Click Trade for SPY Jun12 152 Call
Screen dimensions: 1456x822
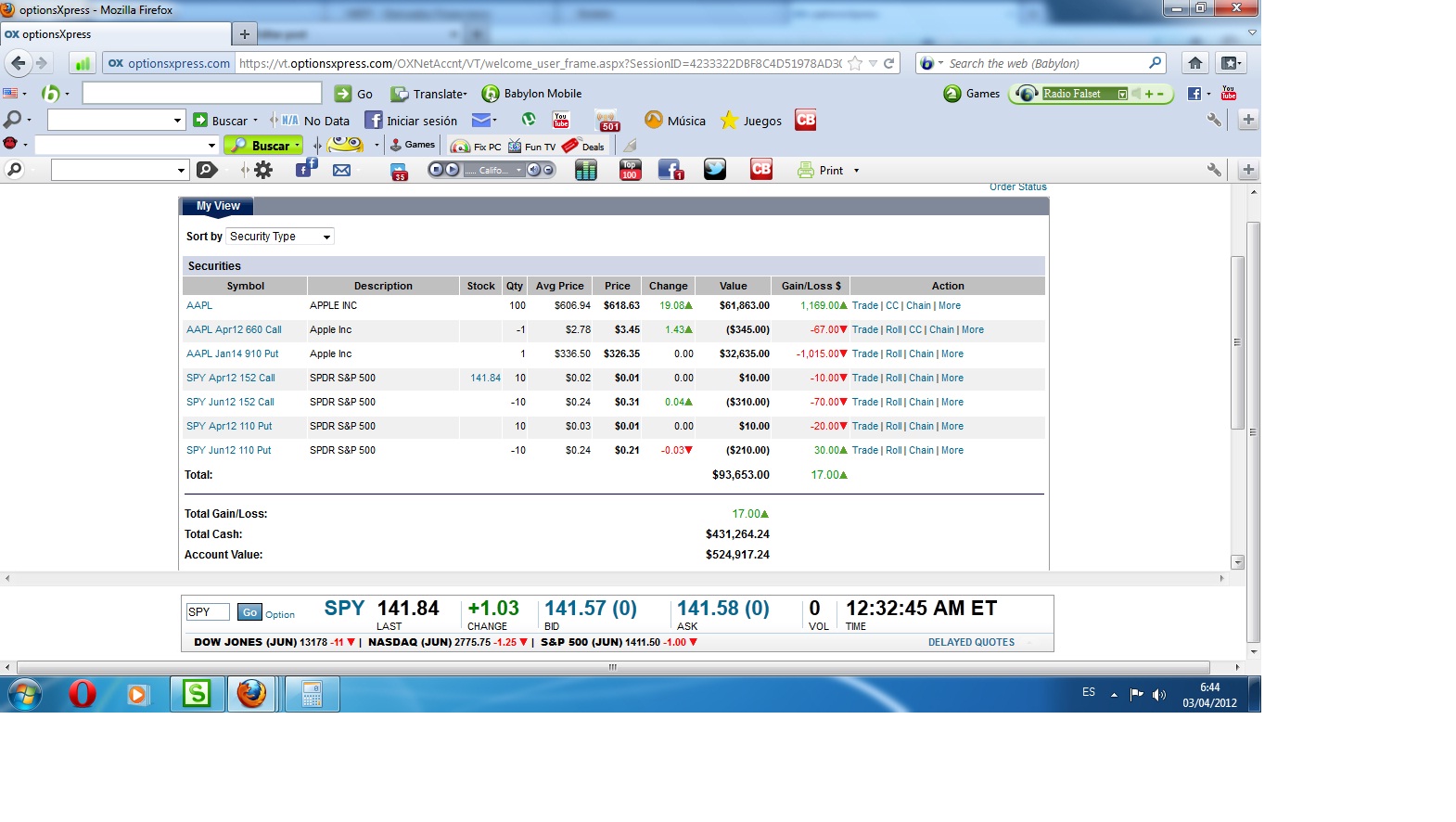coord(865,402)
